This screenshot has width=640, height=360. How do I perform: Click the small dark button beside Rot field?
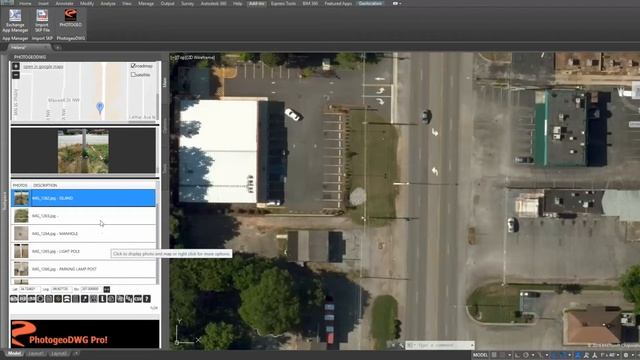click(x=107, y=289)
